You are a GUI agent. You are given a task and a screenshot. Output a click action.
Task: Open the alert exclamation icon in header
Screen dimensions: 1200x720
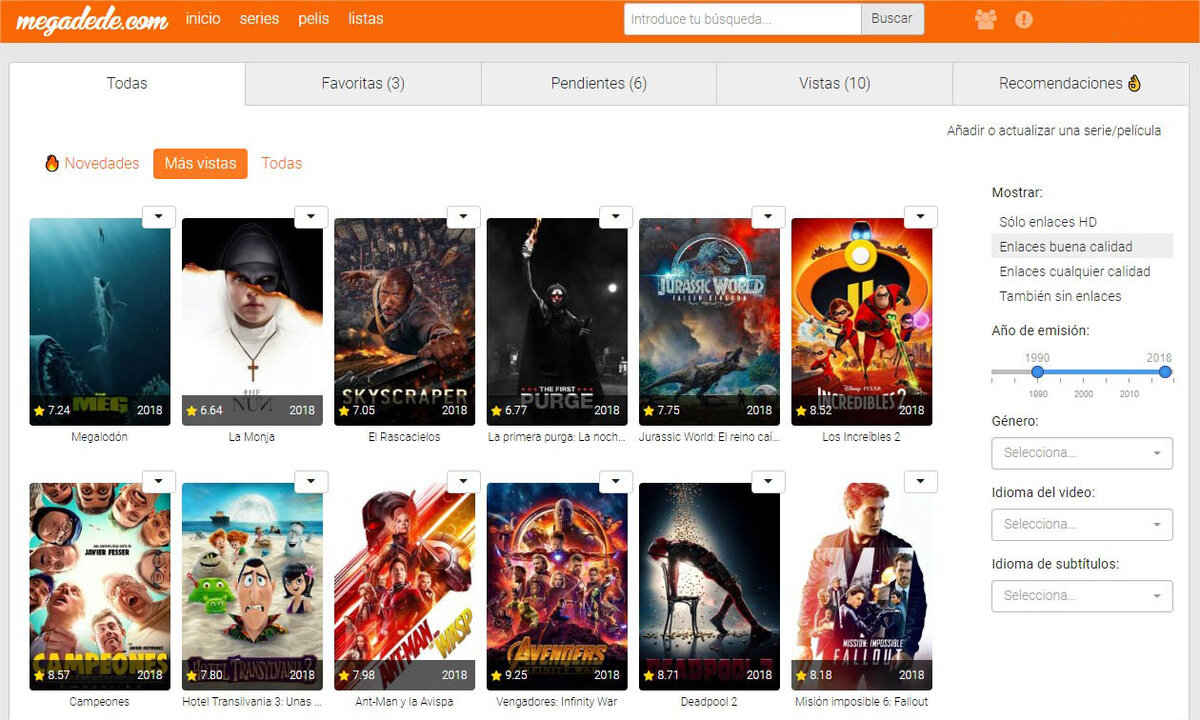pyautogui.click(x=1023, y=19)
